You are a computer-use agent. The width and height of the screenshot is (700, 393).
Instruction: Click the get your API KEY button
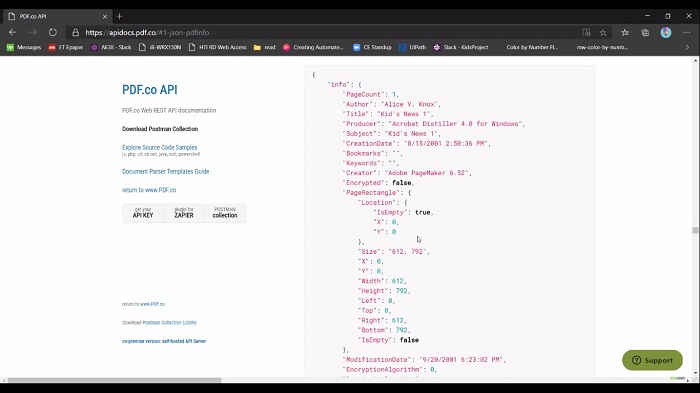143,213
